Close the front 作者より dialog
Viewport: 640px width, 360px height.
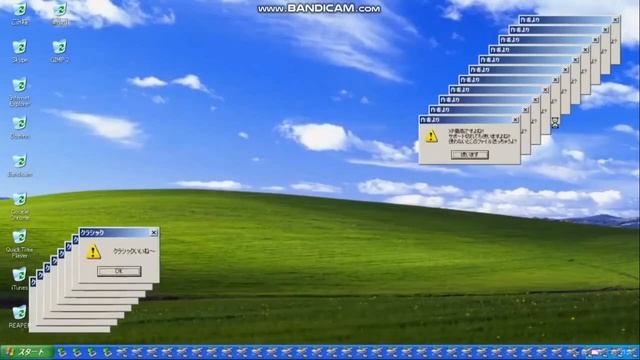coord(516,120)
